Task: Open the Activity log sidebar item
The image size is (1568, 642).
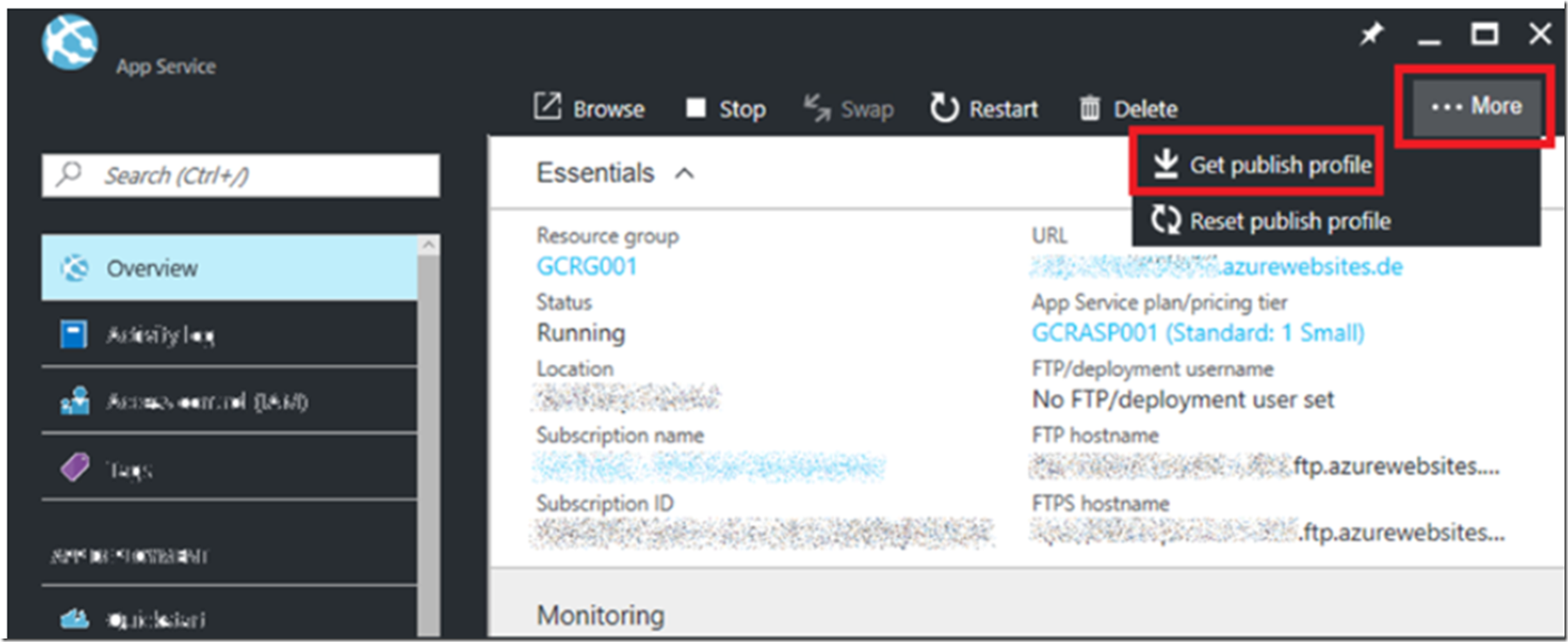Action: pyautogui.click(x=229, y=335)
